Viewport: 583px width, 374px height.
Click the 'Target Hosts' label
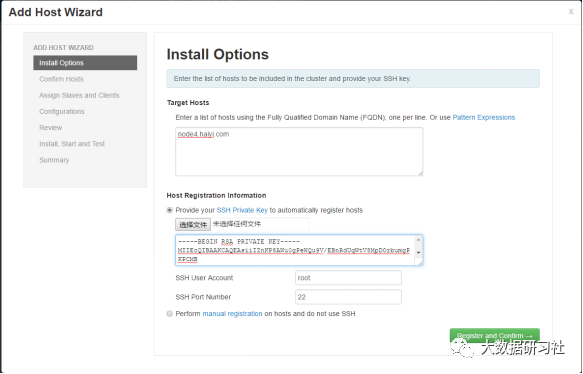(188, 103)
